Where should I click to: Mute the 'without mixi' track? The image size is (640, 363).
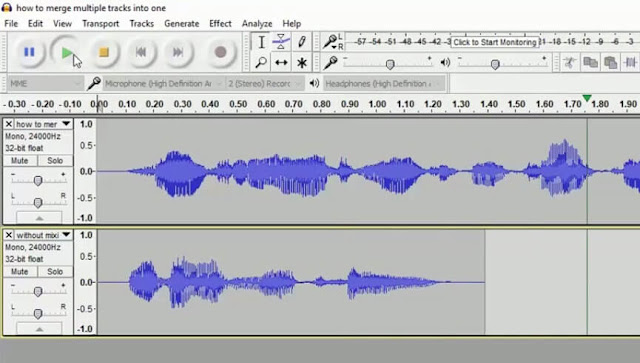[x=20, y=272]
